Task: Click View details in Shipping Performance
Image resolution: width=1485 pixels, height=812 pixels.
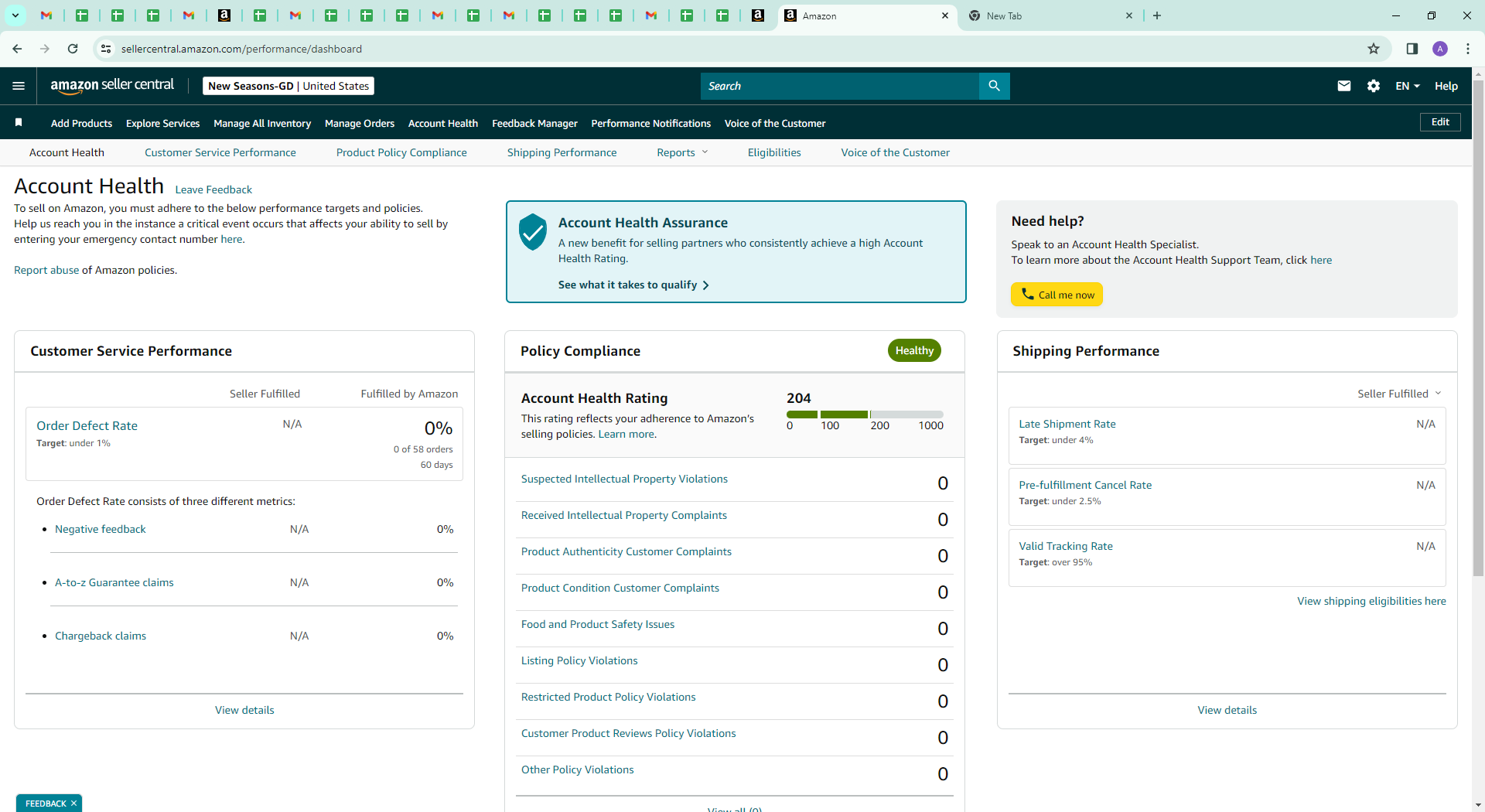Action: click(x=1227, y=710)
